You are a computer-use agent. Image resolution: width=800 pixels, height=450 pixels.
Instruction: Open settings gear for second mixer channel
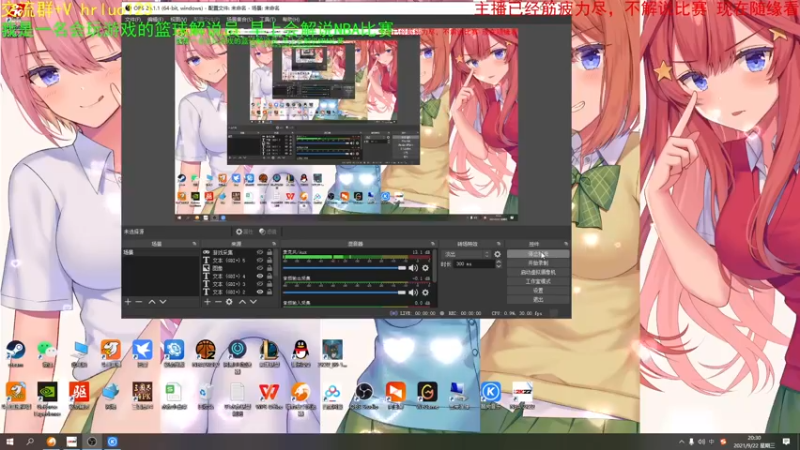pos(426,292)
